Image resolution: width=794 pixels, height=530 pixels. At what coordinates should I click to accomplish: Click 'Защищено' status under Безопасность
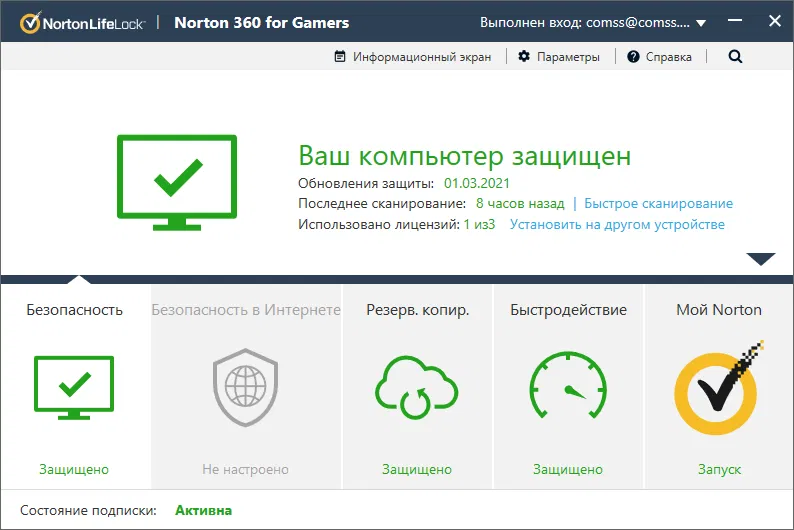point(74,469)
